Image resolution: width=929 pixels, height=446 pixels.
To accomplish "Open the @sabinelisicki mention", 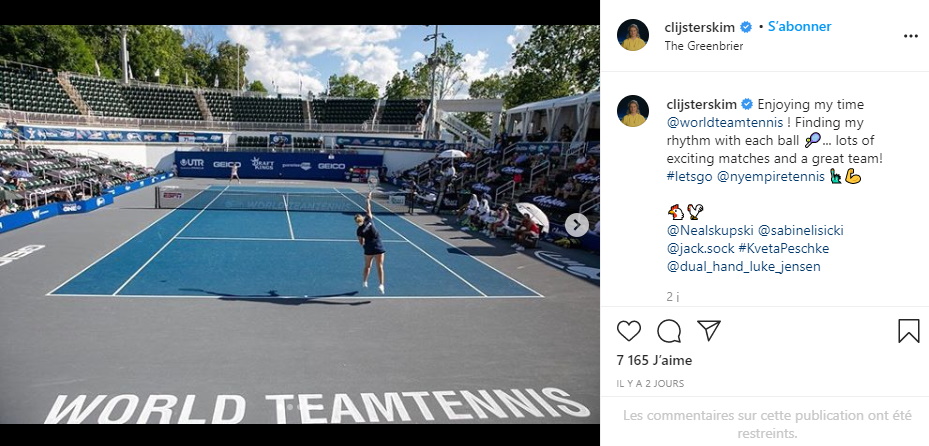I will coord(800,230).
